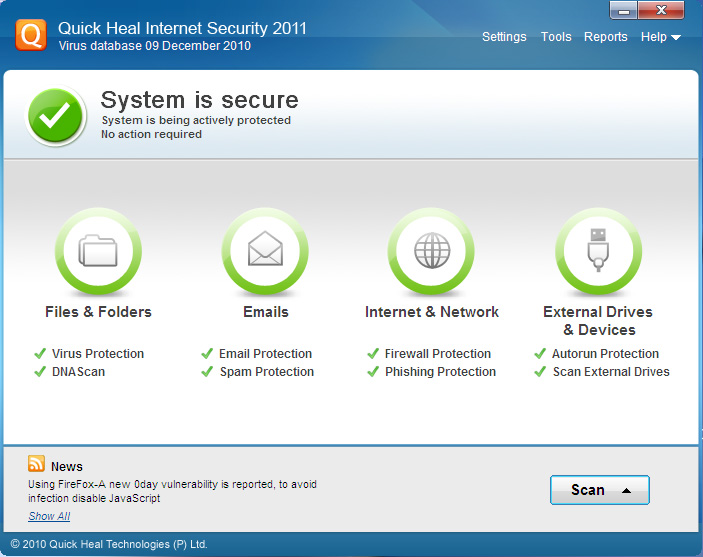Click the Show All news link
This screenshot has height=557, width=703.
(x=49, y=516)
